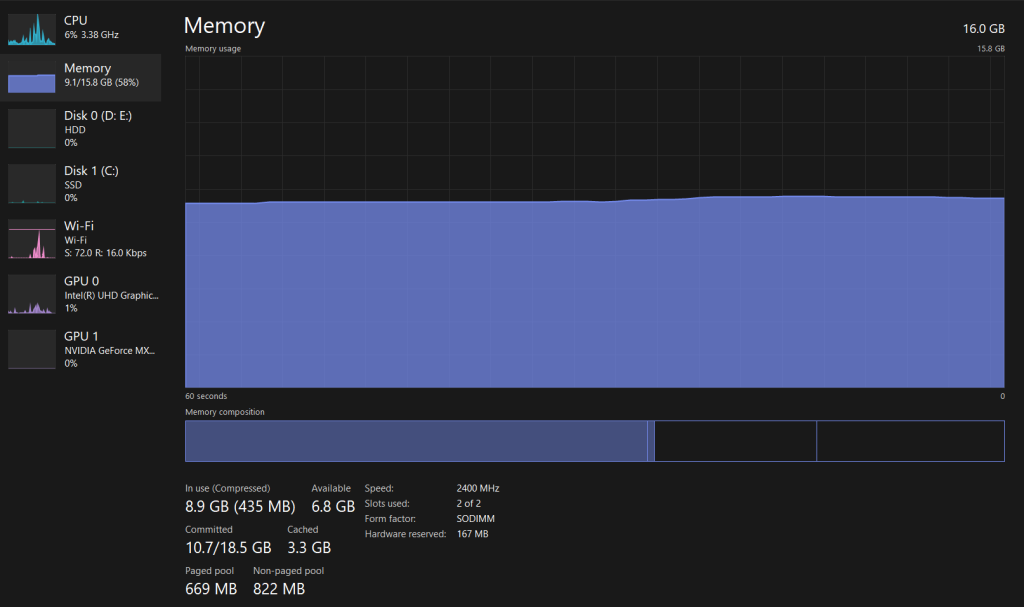Click the '10.7/18.5 GB' committed value
The height and width of the screenshot is (607, 1024).
[228, 548]
